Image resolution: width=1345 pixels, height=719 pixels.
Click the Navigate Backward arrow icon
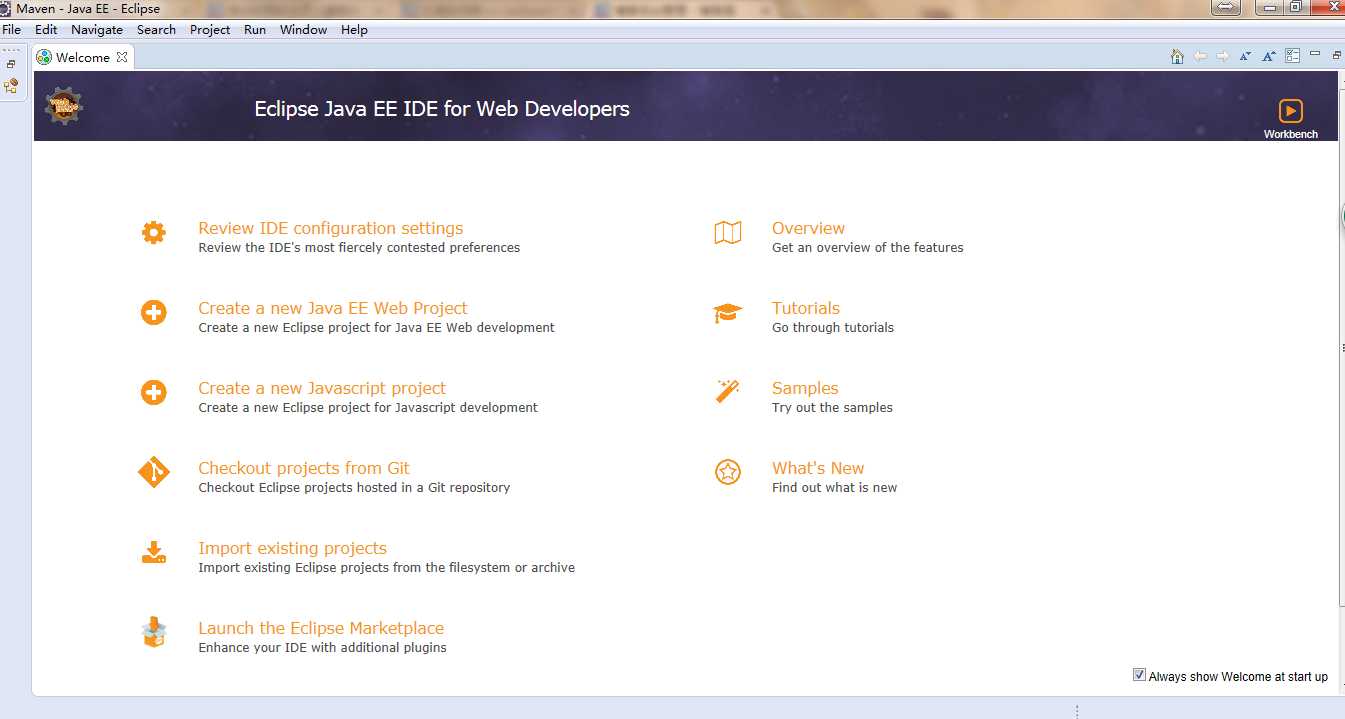pyautogui.click(x=1200, y=57)
